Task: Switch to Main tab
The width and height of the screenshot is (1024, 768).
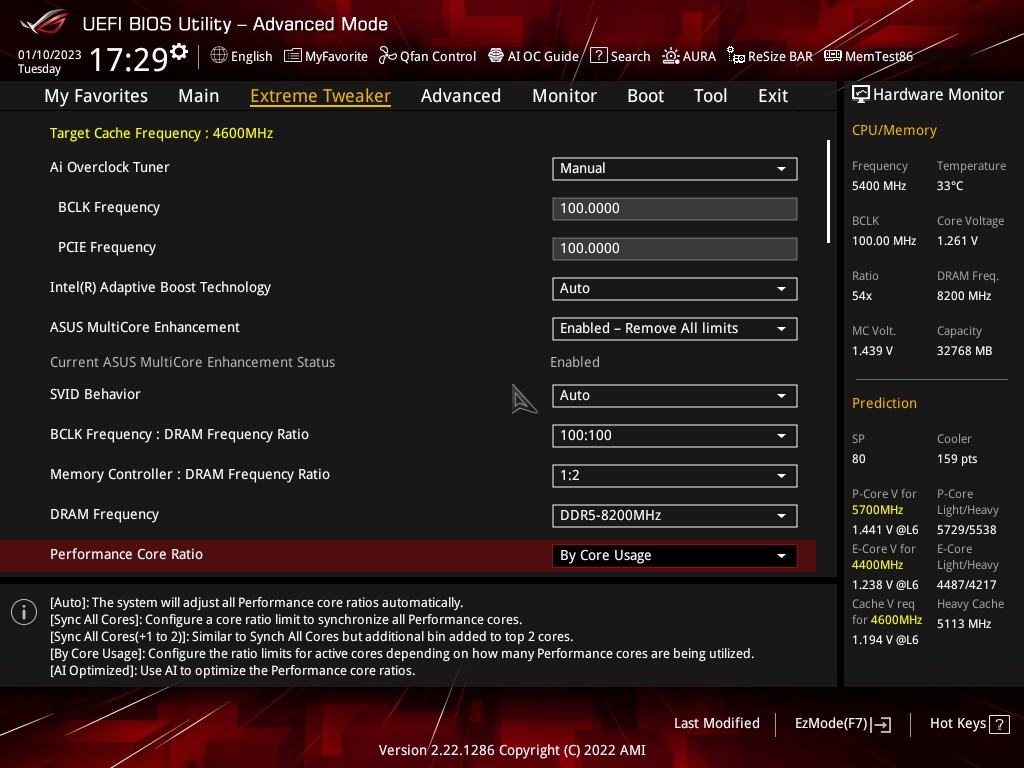Action: click(x=199, y=96)
